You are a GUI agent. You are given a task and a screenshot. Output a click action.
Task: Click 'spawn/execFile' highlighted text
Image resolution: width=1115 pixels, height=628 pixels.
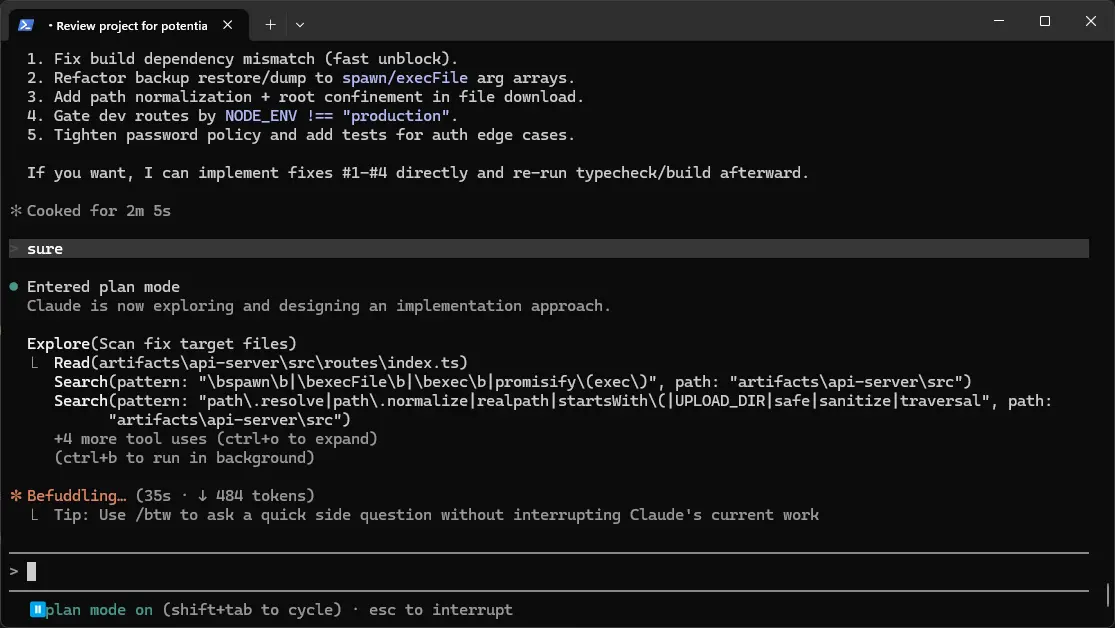point(405,78)
